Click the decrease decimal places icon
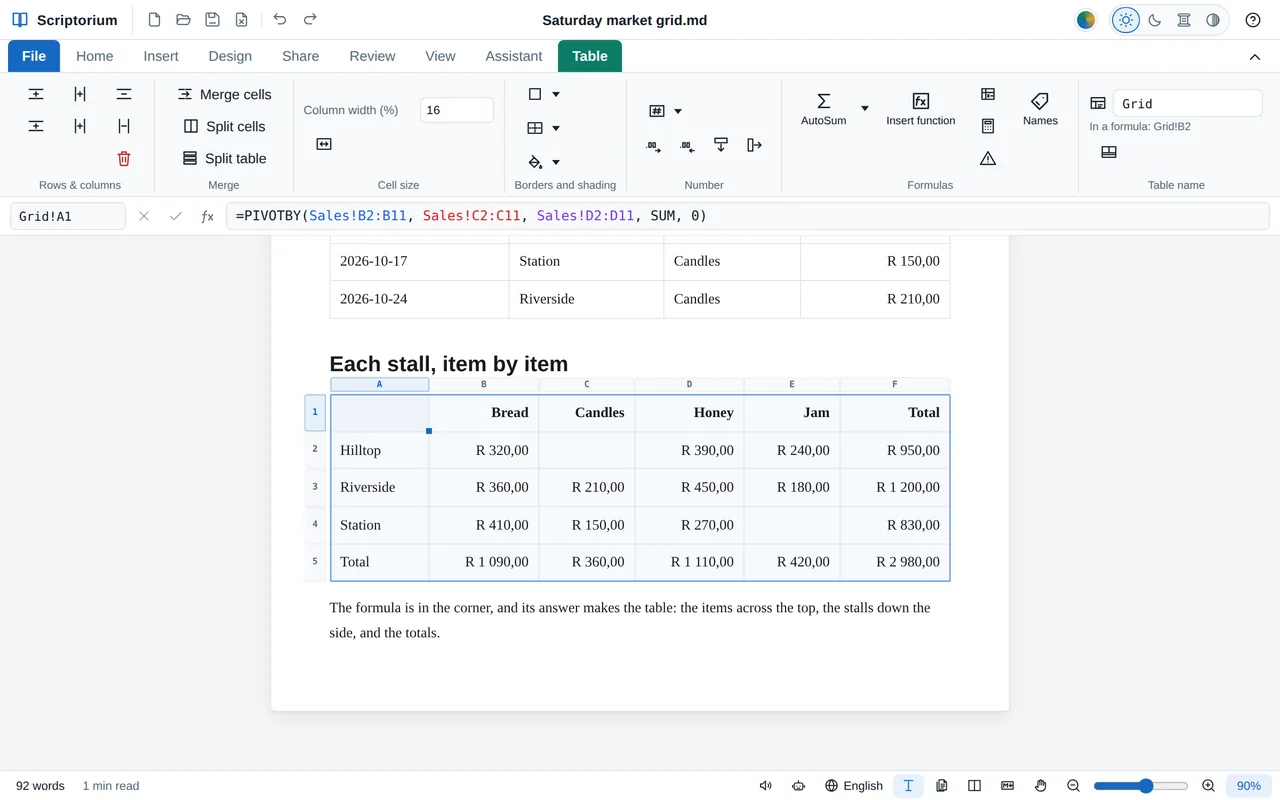Viewport: 1280px width, 800px height. coord(687,146)
